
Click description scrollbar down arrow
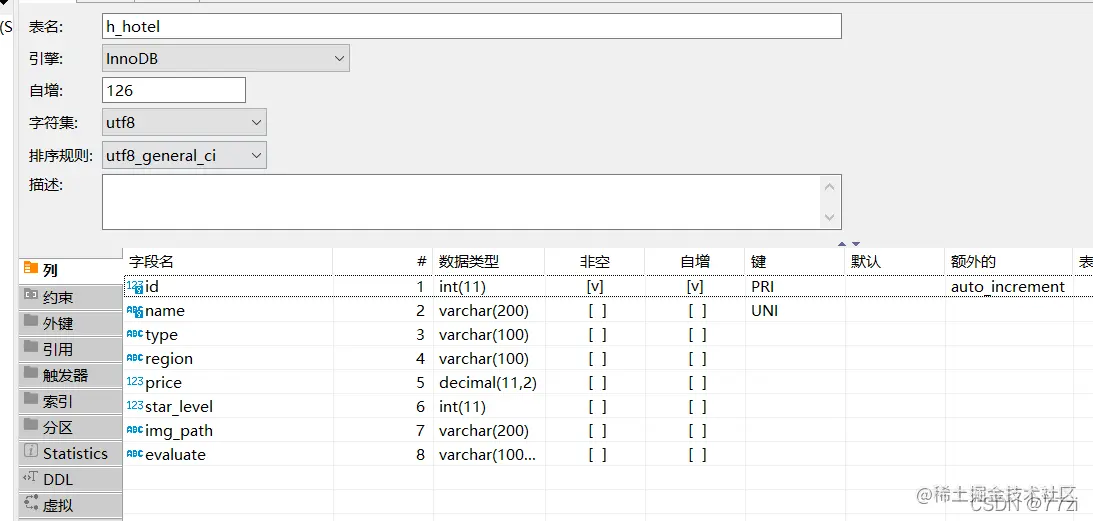pyautogui.click(x=830, y=217)
